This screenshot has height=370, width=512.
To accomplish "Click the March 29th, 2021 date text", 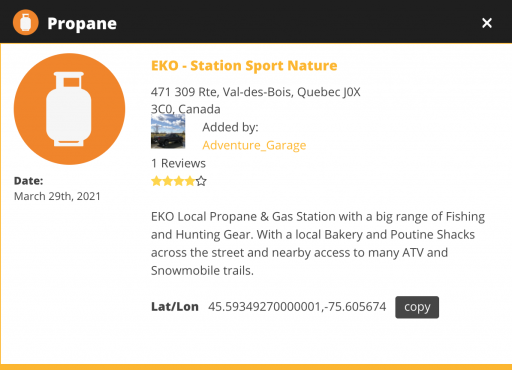I will [x=57, y=196].
